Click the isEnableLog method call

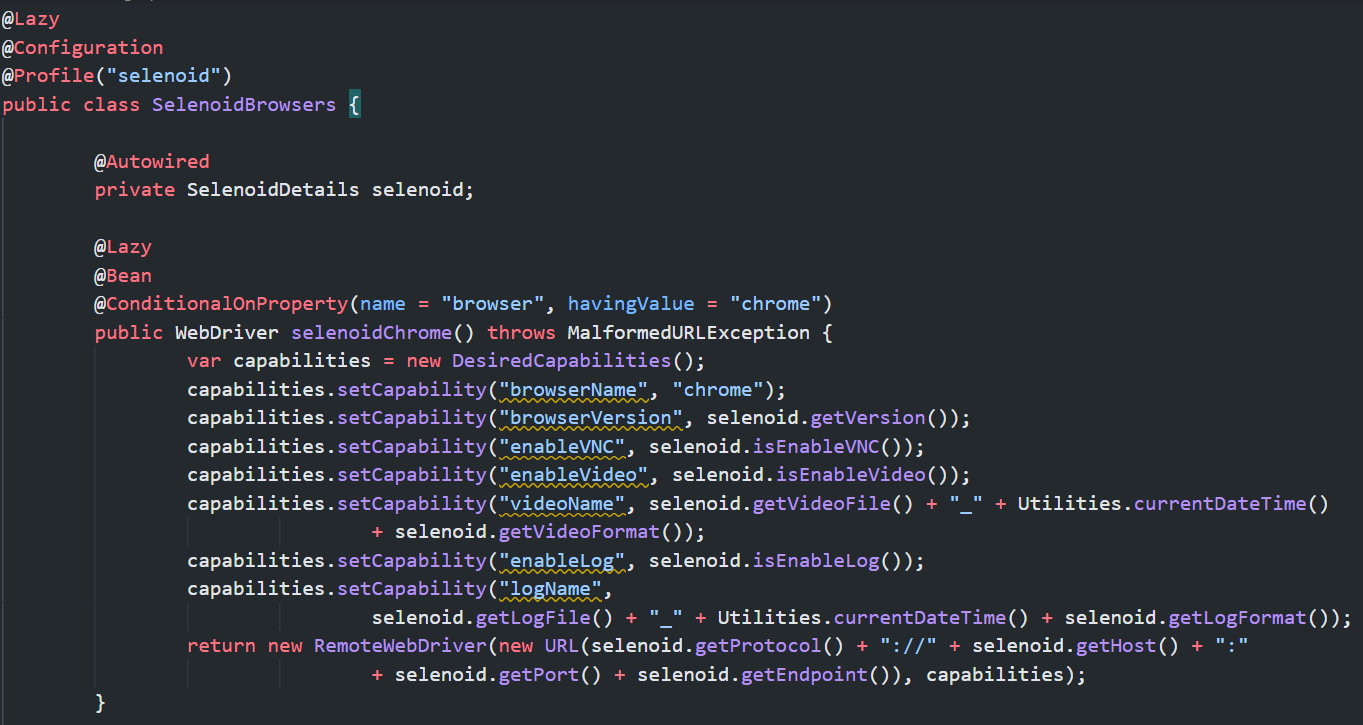(x=816, y=560)
